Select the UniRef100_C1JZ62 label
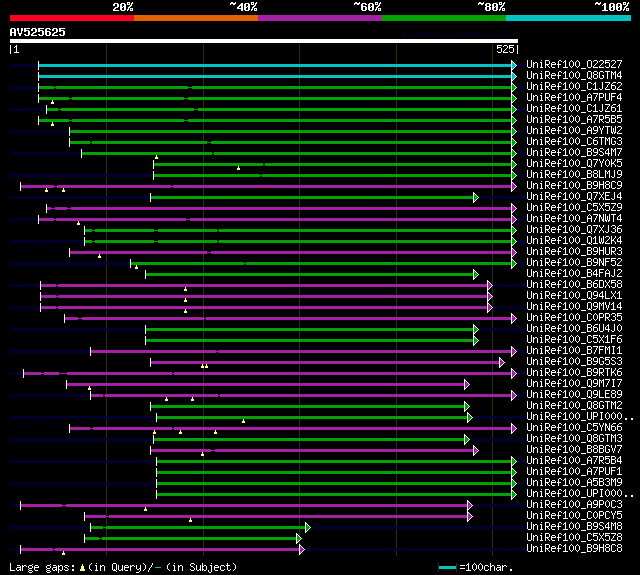This screenshot has height=575, width=640. tap(574, 87)
